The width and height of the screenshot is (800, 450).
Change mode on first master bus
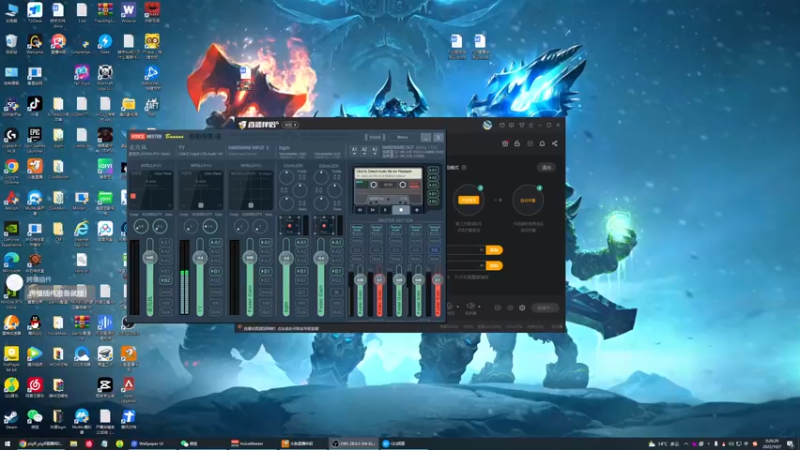coord(357,230)
